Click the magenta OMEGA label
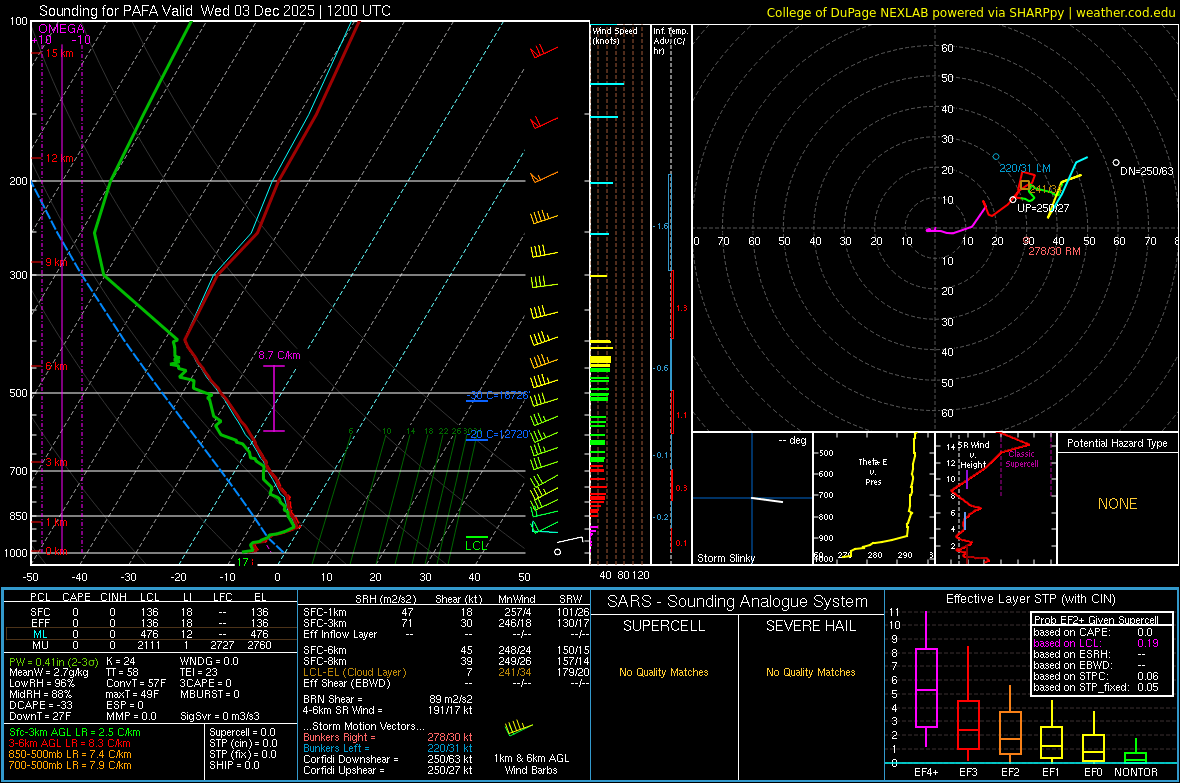This screenshot has width=1180, height=783. click(61, 29)
